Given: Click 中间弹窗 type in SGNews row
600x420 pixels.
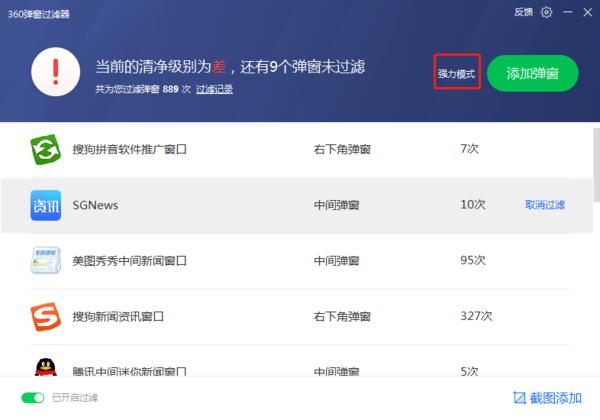Looking at the screenshot, I should [336, 205].
